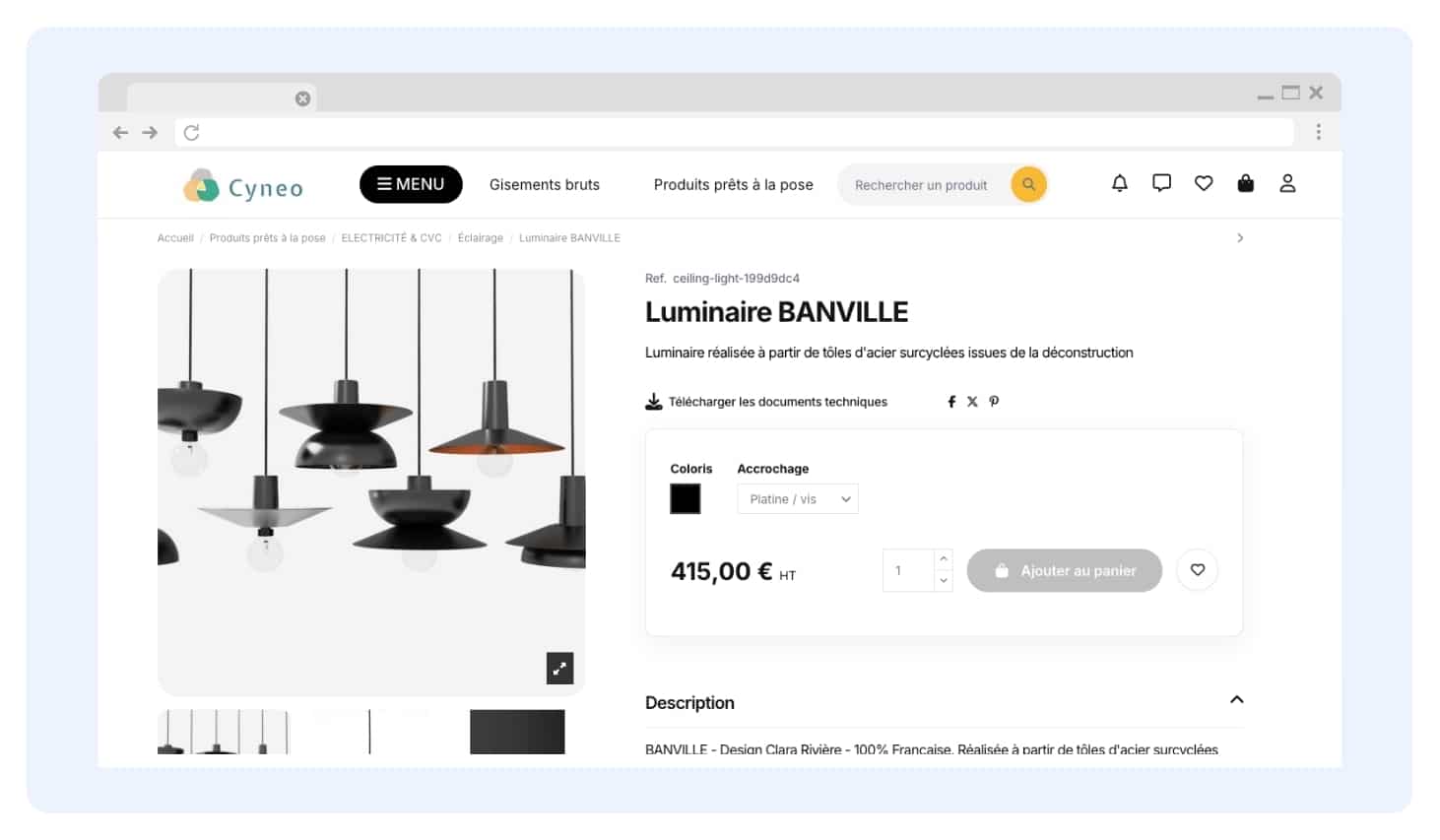Image resolution: width=1440 pixels, height=840 pixels.
Task: Select the black Coloris swatch
Action: click(x=686, y=499)
